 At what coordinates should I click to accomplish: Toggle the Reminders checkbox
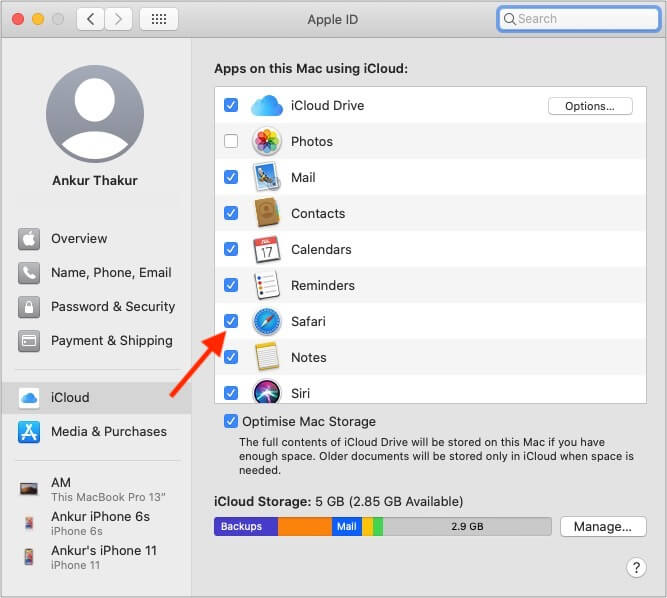pyautogui.click(x=231, y=285)
